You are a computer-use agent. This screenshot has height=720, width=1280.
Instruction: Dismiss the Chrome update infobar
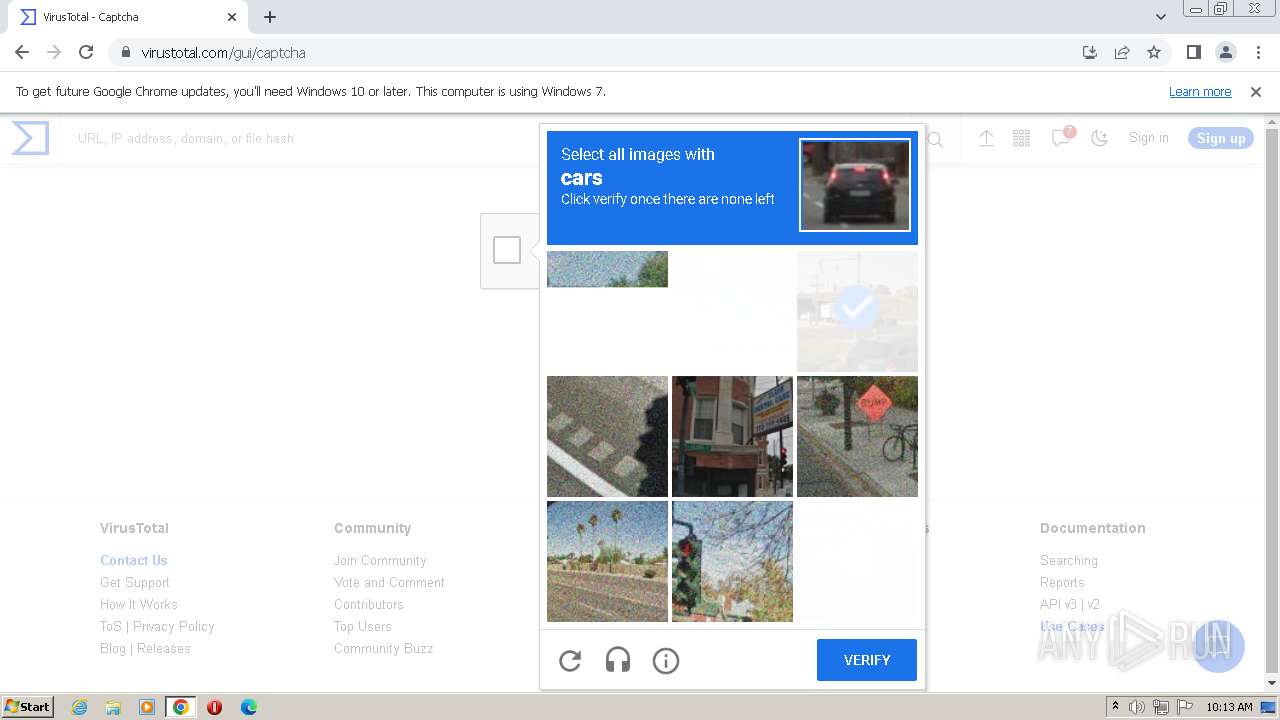point(1256,91)
